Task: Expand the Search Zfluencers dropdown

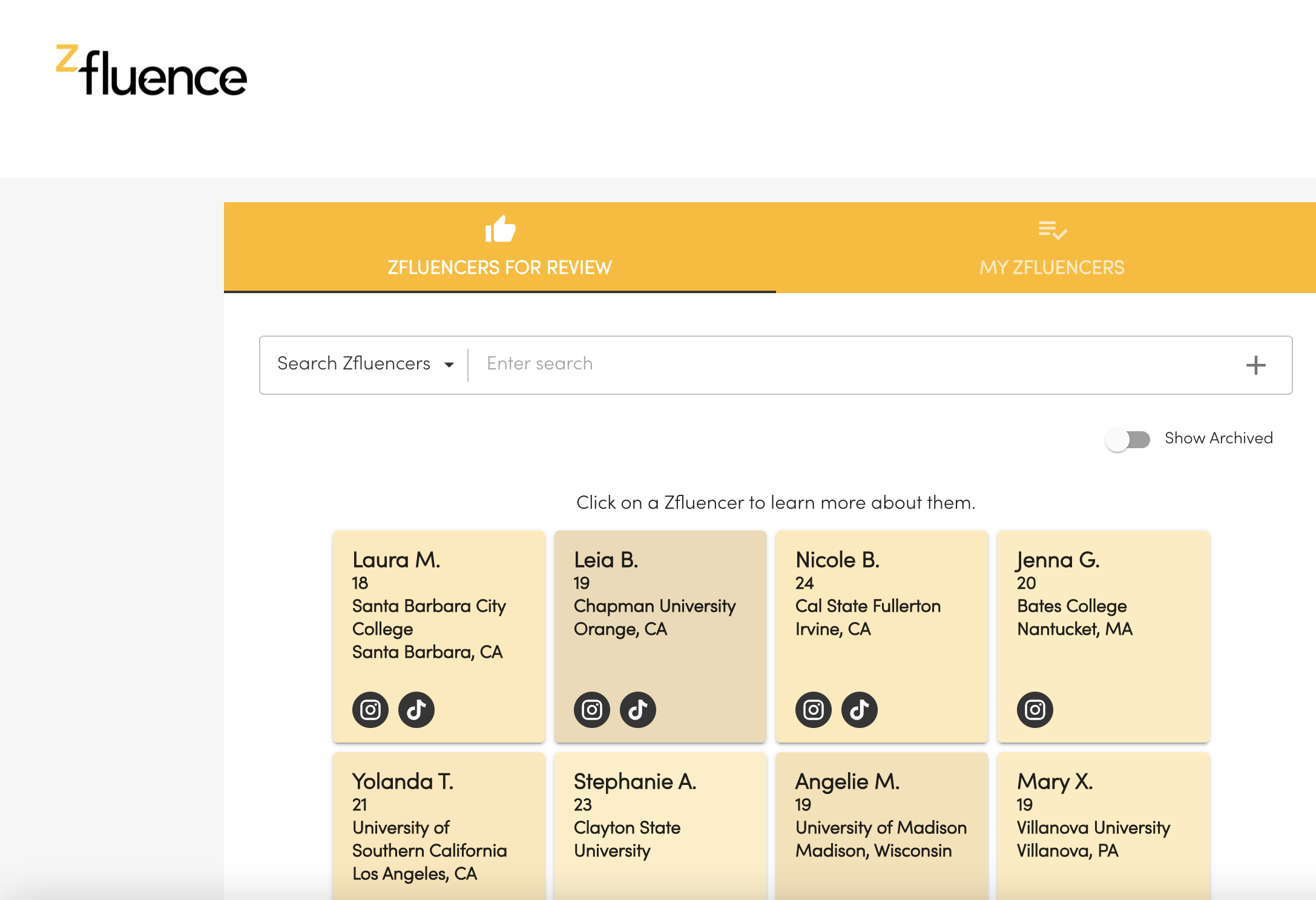Action: coord(366,363)
